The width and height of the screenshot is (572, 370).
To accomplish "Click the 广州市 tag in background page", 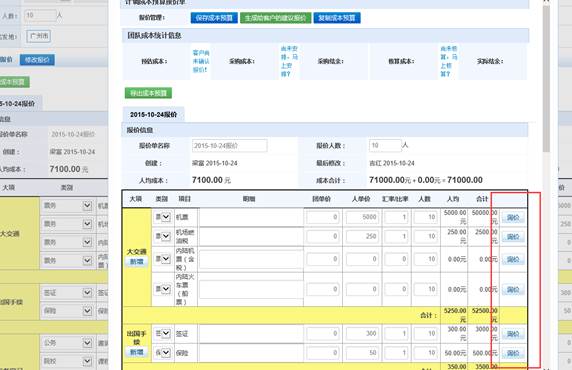I will 39,36.
